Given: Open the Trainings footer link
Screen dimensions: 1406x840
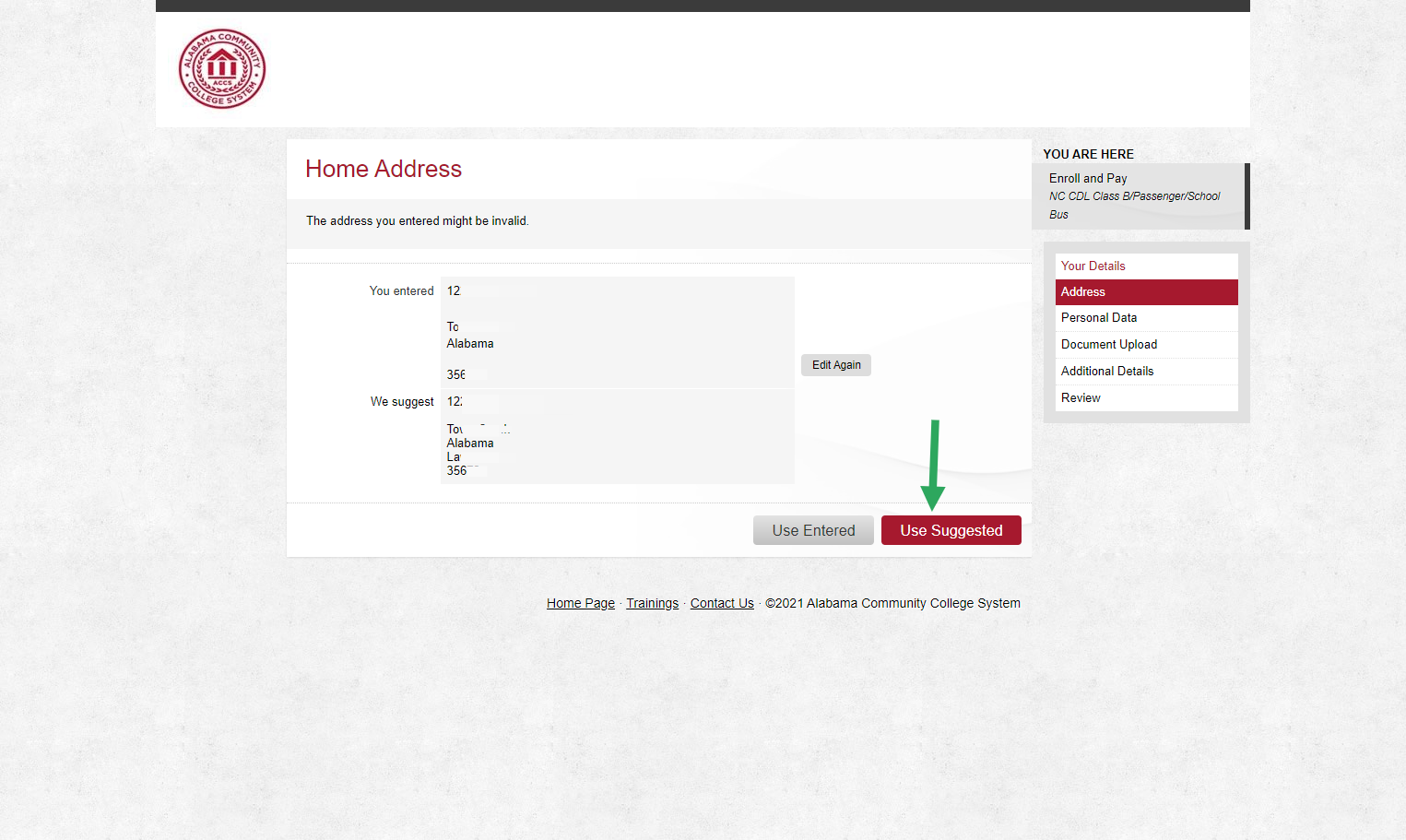Looking at the screenshot, I should (x=652, y=603).
